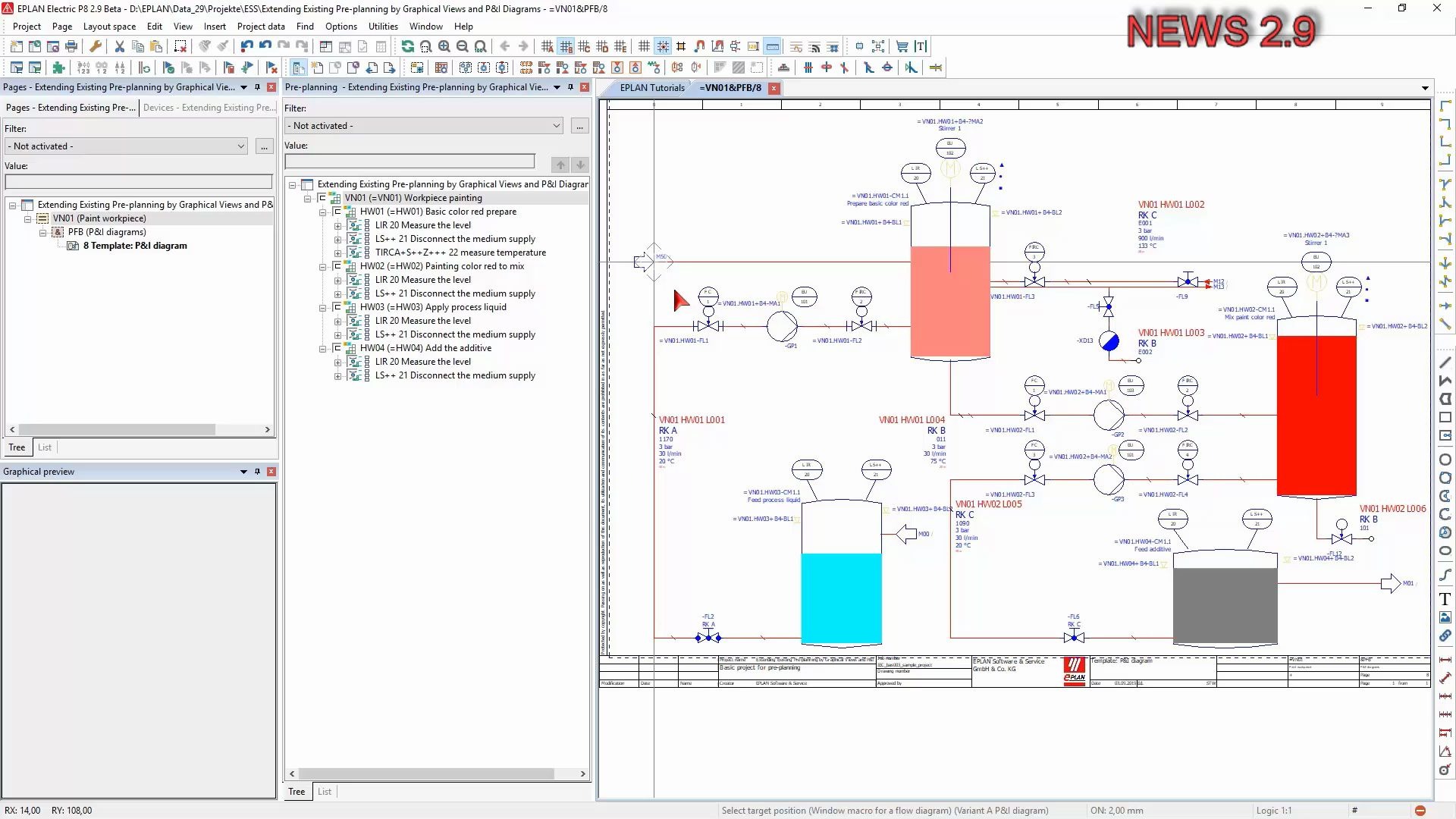Click the Pre-planning search up arrow button
The width and height of the screenshot is (1456, 819).
[x=560, y=165]
